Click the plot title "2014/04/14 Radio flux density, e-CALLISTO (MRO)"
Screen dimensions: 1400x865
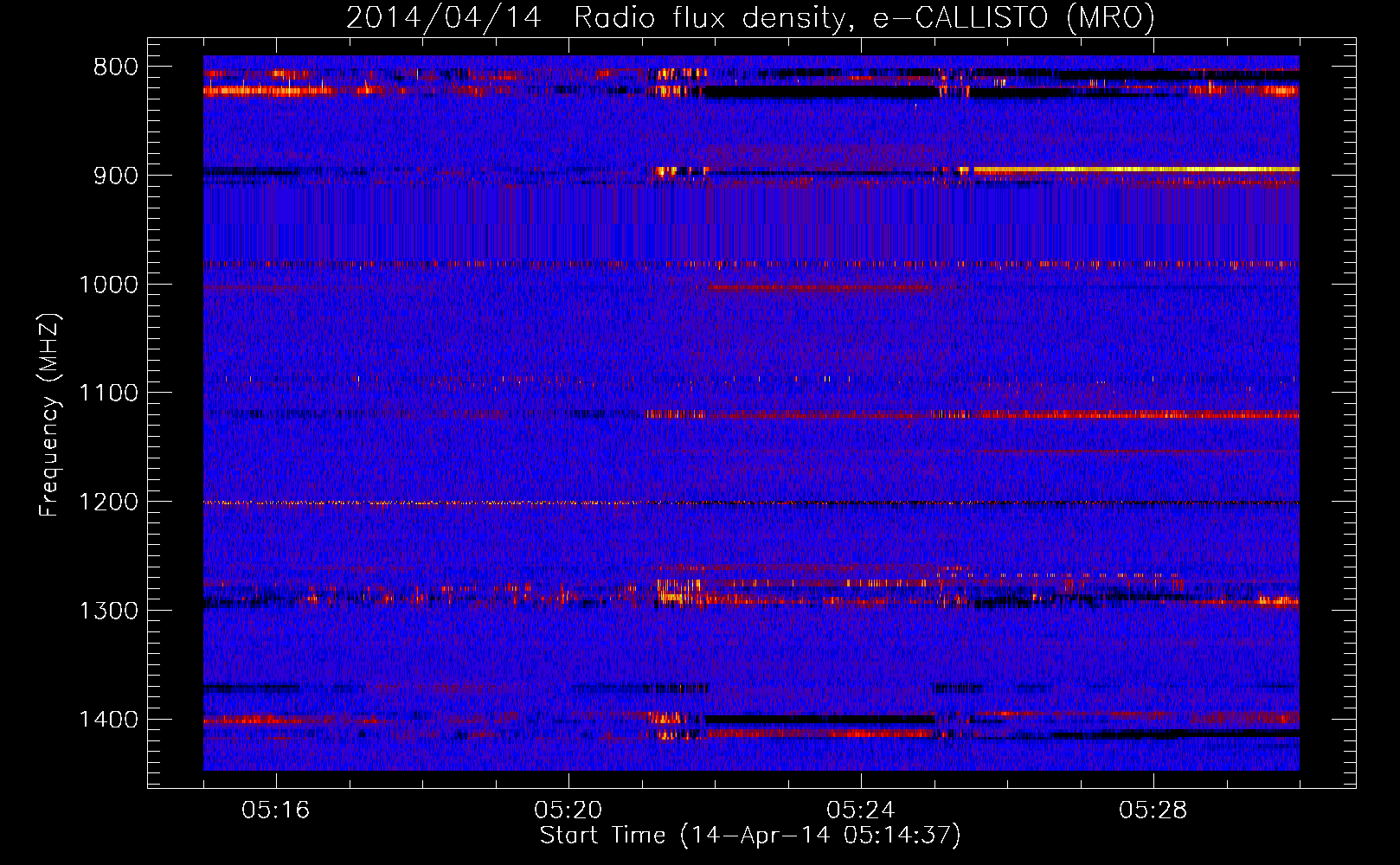point(750,17)
